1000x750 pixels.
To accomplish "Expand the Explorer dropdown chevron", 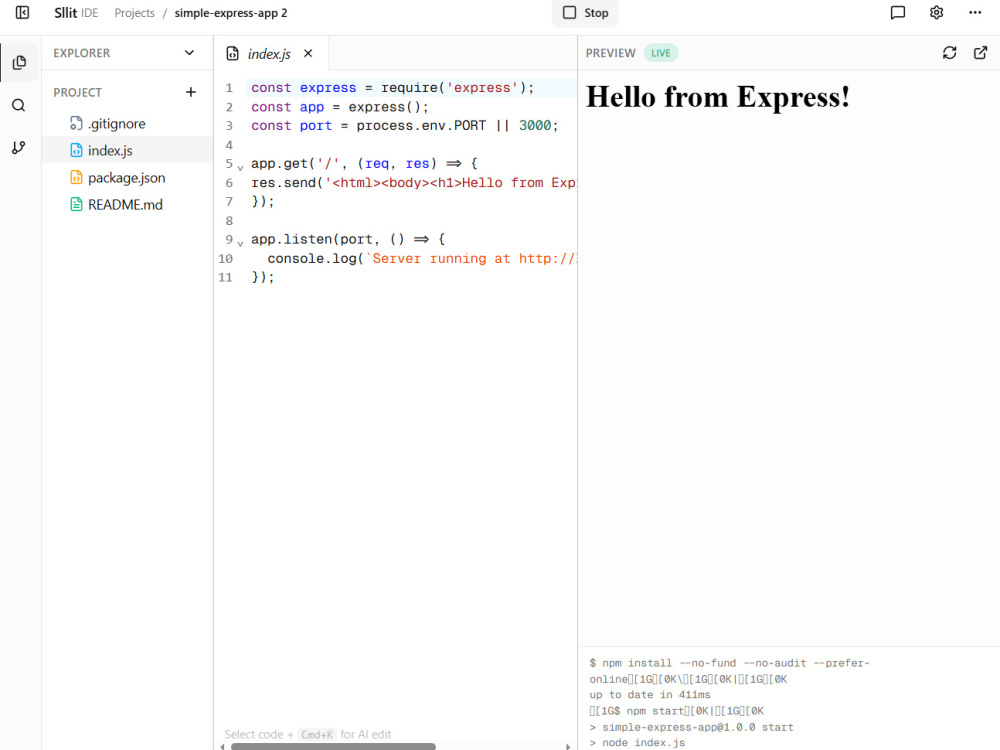I will [189, 53].
